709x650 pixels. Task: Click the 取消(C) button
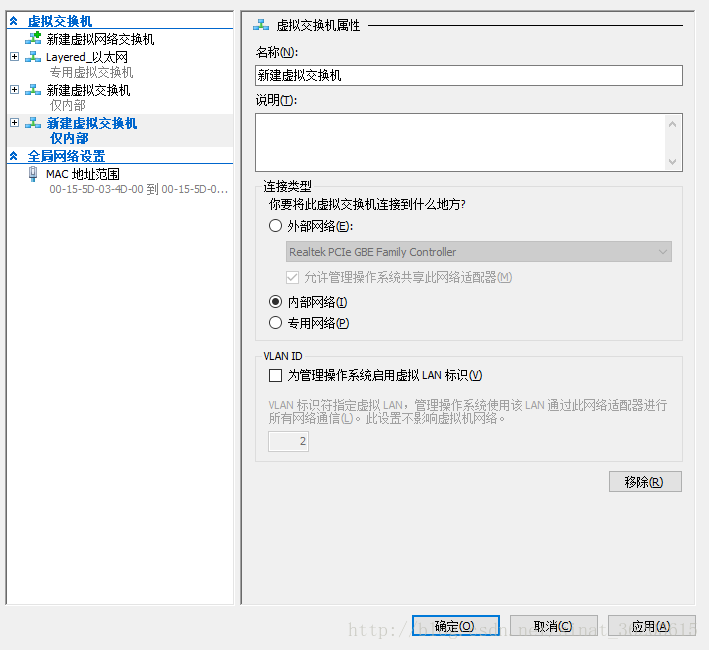tap(553, 626)
